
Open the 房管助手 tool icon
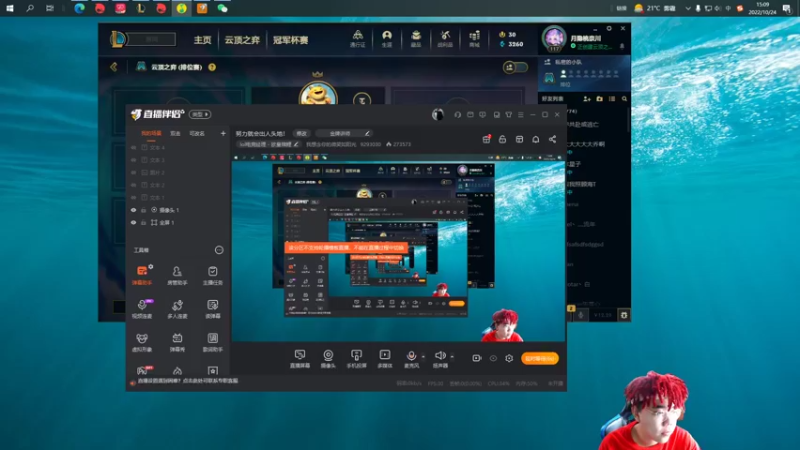pos(177,274)
